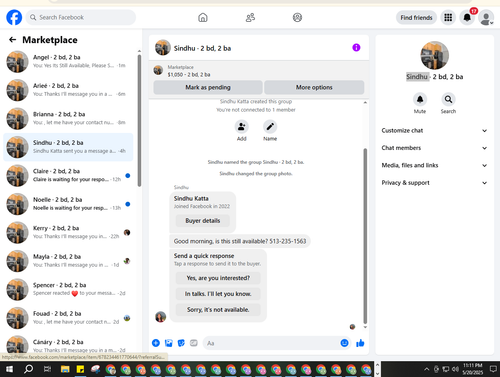This screenshot has width=500, height=377.
Task: Open Arieé - 2 bd, 2 ba chat
Action: point(68,90)
